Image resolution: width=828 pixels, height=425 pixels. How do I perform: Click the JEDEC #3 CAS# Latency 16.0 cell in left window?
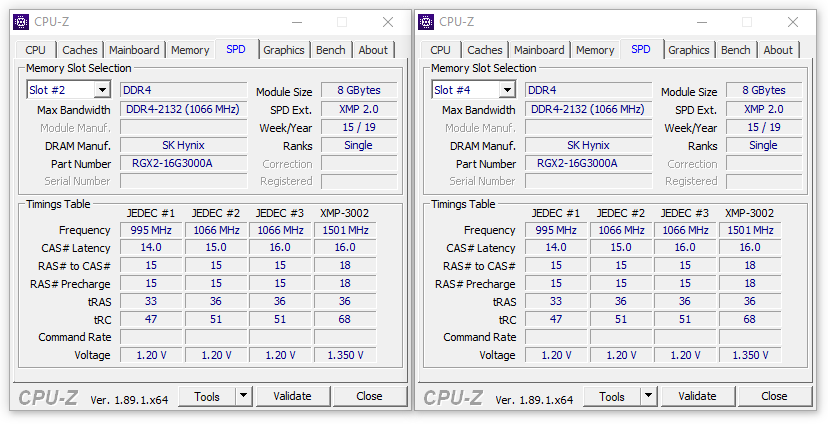coord(280,247)
